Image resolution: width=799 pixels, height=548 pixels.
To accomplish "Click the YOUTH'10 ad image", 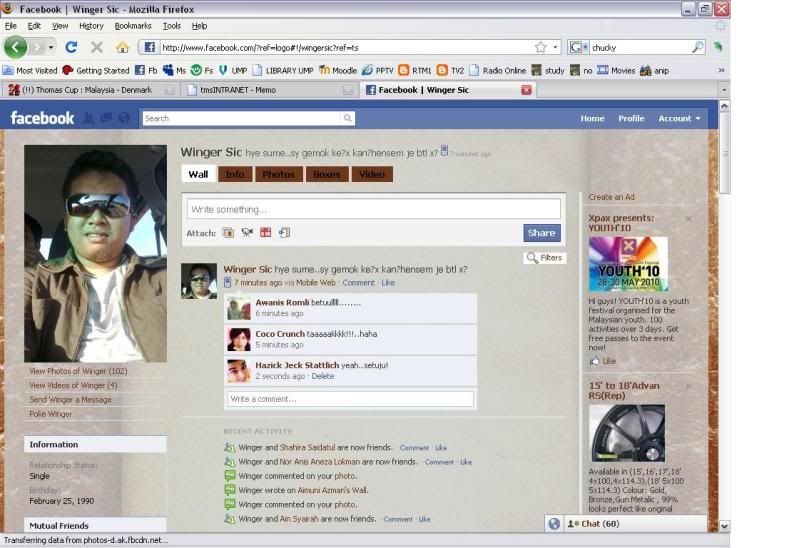I will [x=628, y=264].
